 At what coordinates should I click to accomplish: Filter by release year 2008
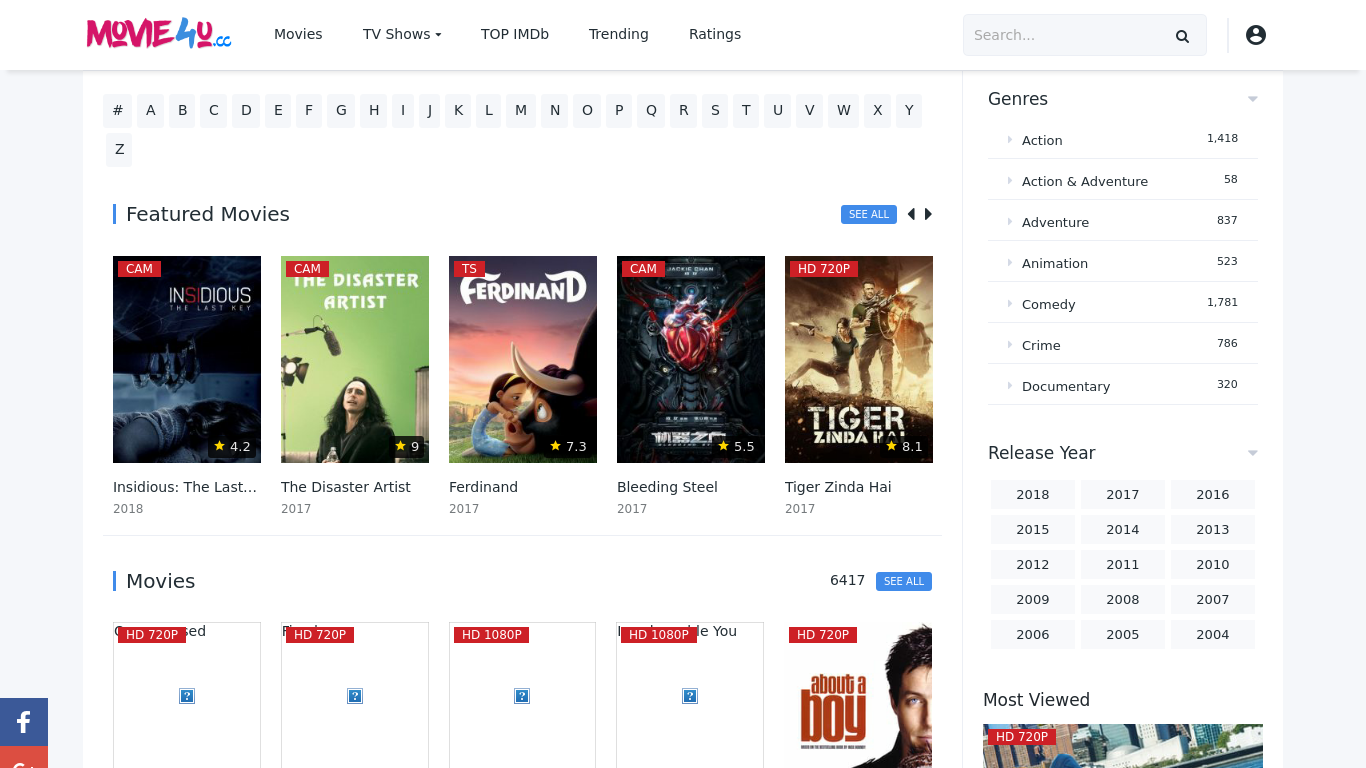[x=1123, y=599]
